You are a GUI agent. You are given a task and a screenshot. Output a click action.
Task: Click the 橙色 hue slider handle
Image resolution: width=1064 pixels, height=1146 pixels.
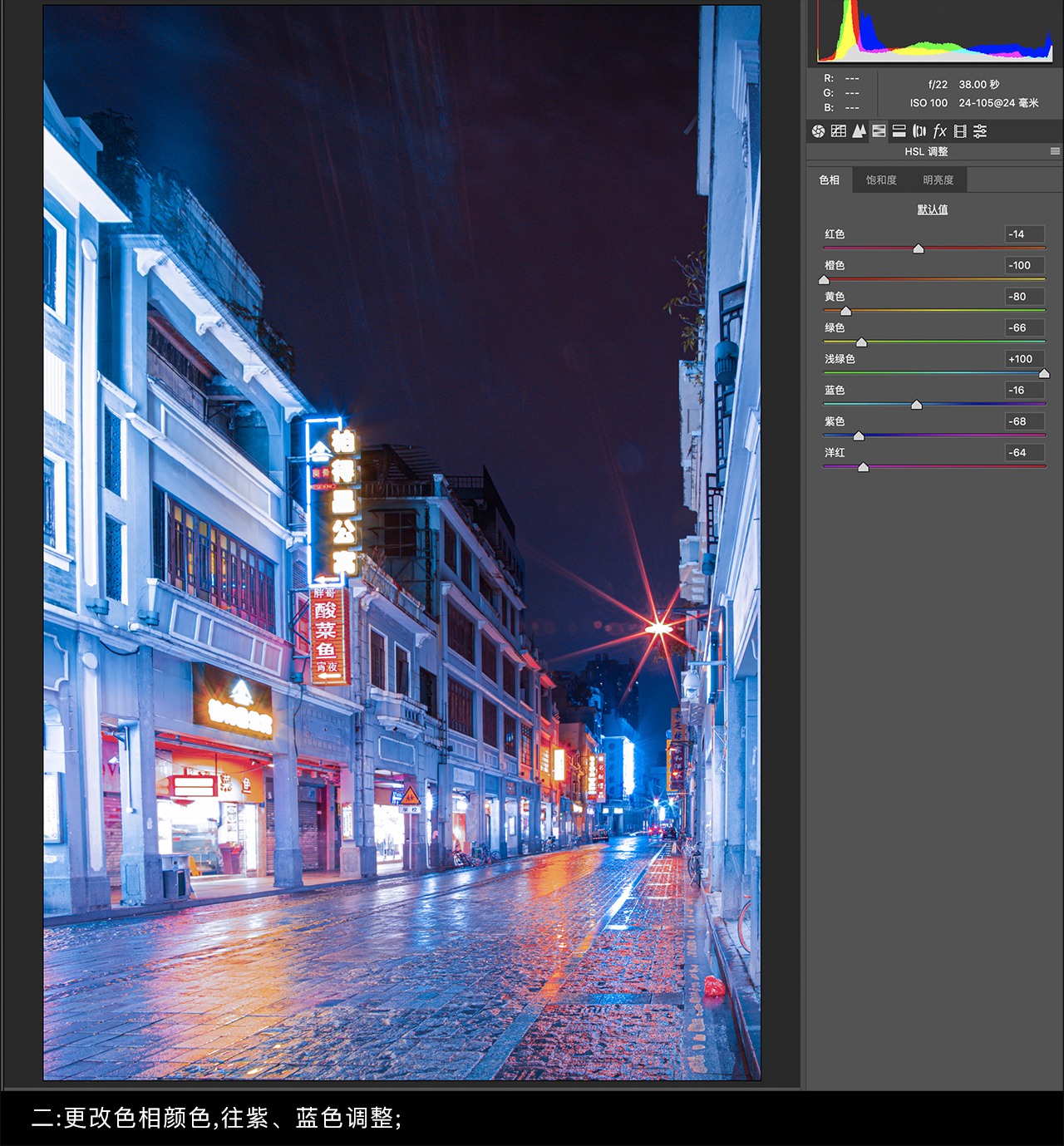824,280
